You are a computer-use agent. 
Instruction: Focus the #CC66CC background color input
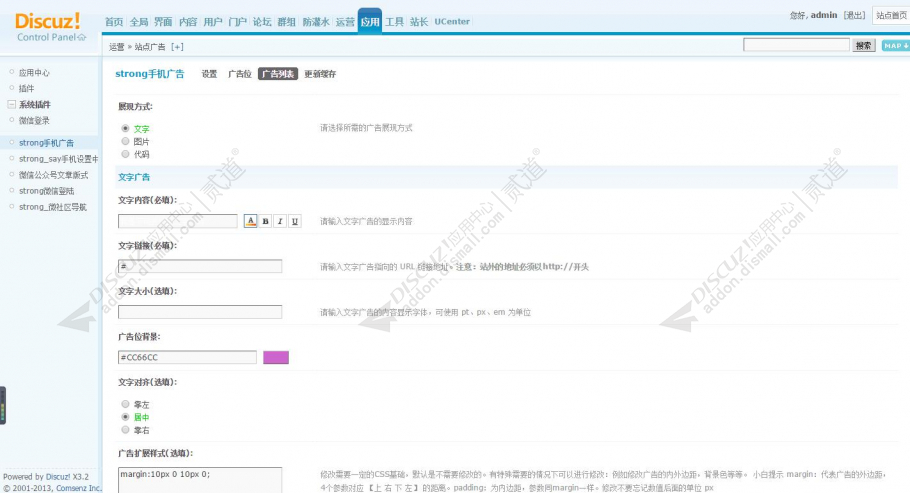187,357
